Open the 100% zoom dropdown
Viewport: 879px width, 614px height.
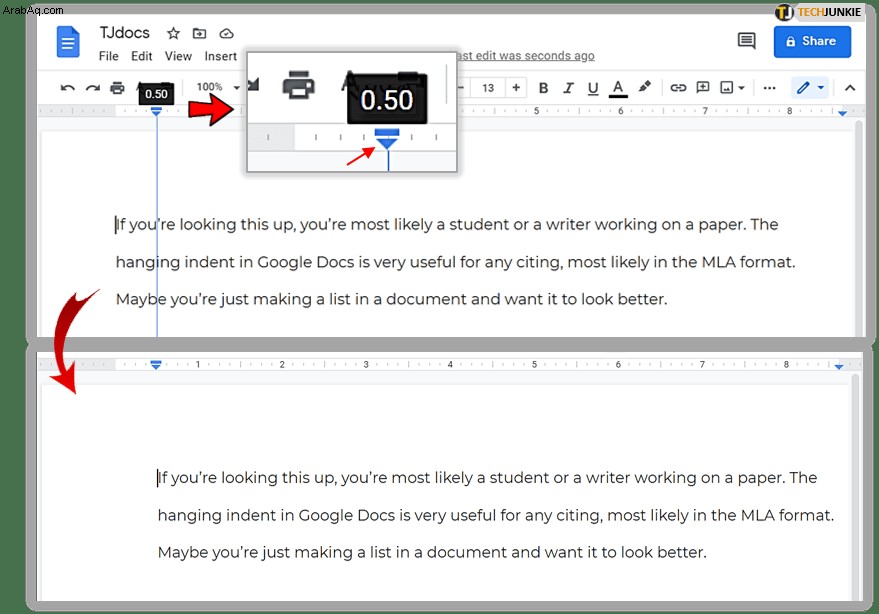[x=218, y=87]
